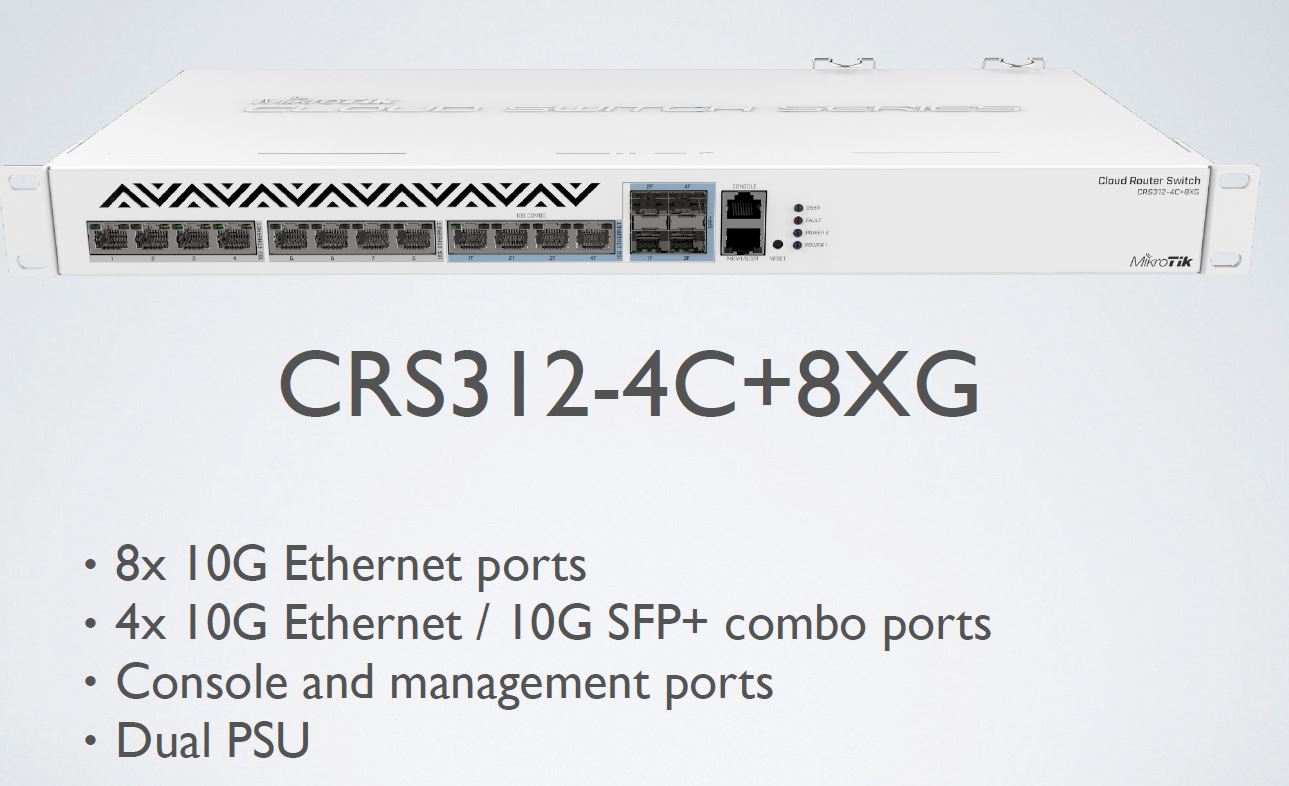This screenshot has width=1289, height=786.
Task: Click the red FAULT LED indicator
Action: tap(798, 220)
